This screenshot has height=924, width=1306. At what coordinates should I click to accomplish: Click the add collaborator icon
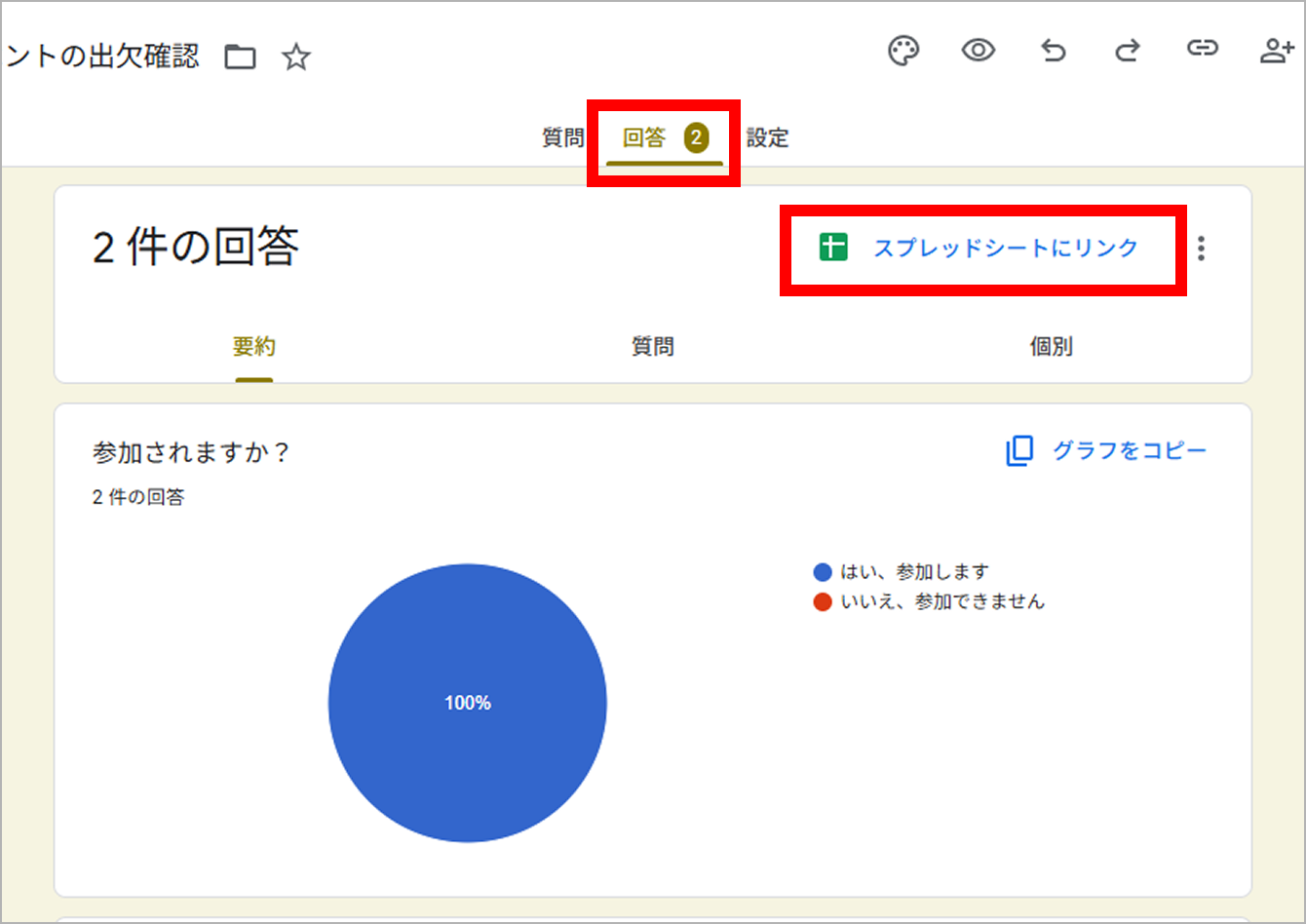1276,51
